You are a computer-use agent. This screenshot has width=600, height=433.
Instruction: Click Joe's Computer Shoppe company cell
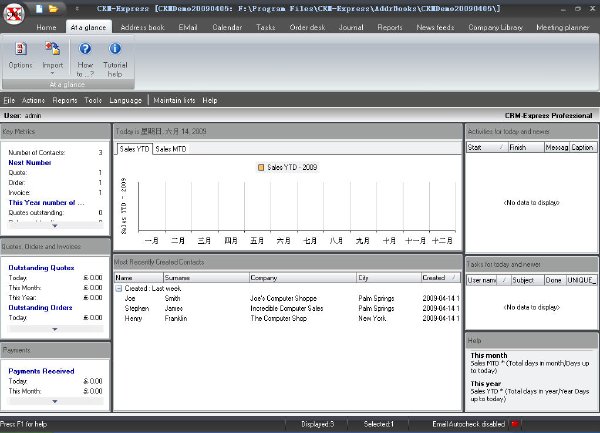pyautogui.click(x=284, y=298)
